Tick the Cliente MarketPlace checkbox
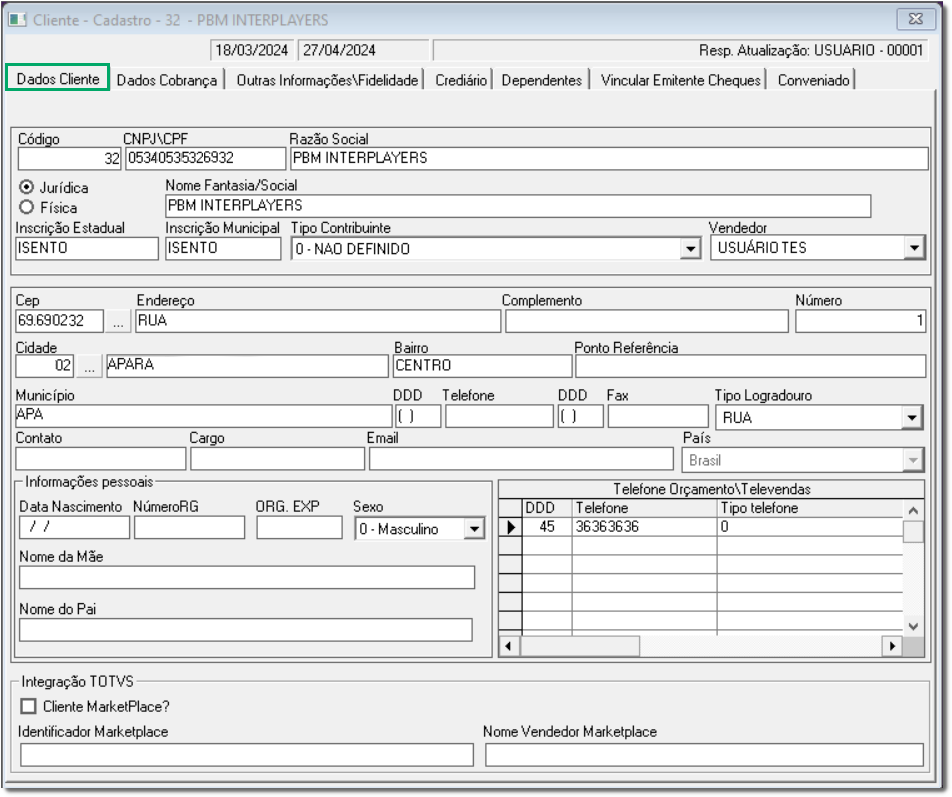This screenshot has width=952, height=797. [28, 706]
